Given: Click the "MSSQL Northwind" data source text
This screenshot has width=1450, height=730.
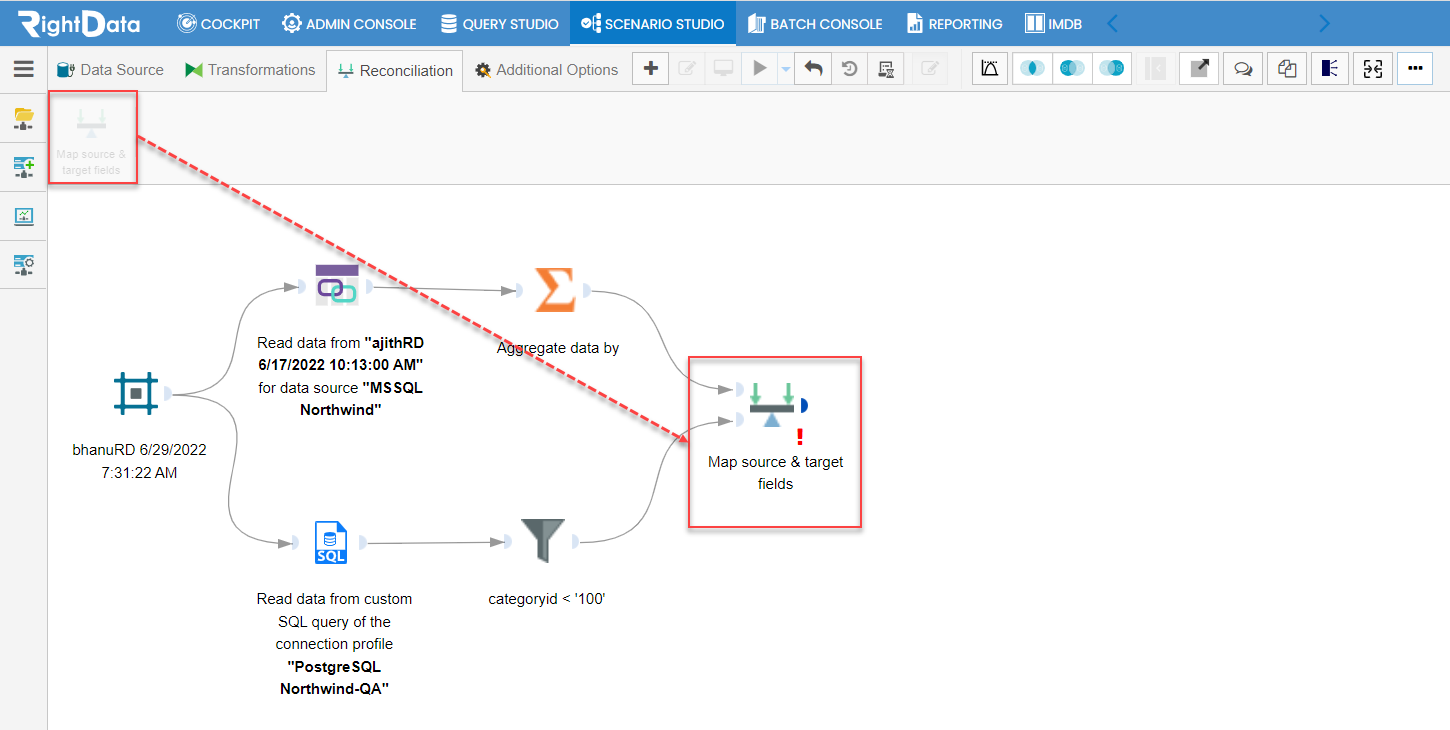Looking at the screenshot, I should [362, 398].
